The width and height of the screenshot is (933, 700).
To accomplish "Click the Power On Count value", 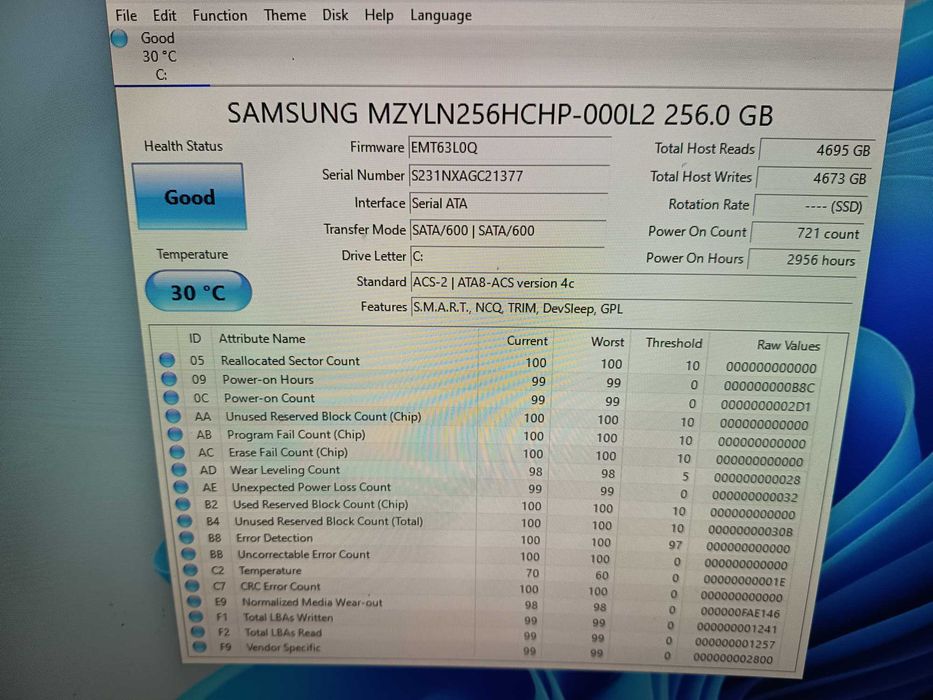I will pos(806,233).
